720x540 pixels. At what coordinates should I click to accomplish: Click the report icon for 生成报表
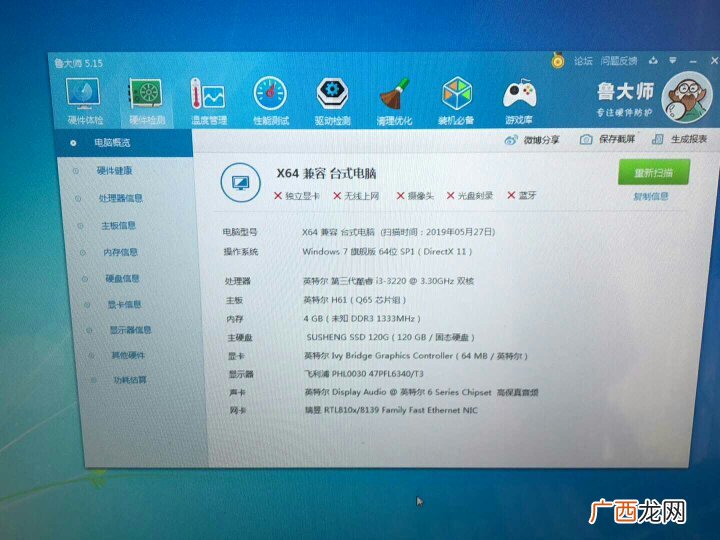[658, 139]
